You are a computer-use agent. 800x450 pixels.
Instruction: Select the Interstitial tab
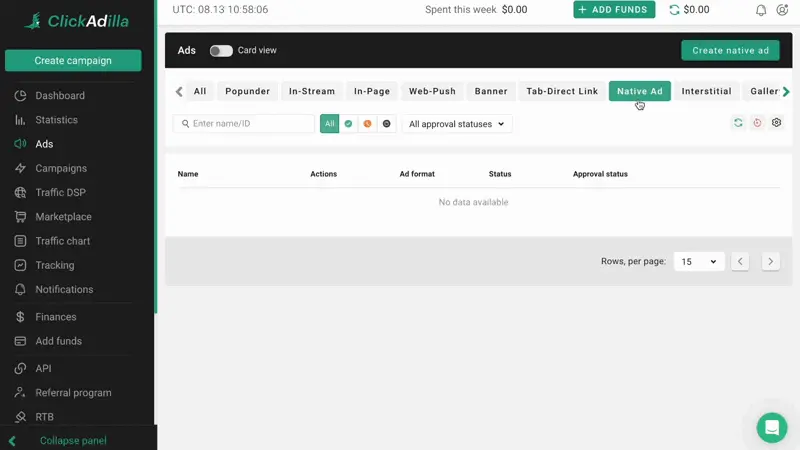pyautogui.click(x=706, y=91)
